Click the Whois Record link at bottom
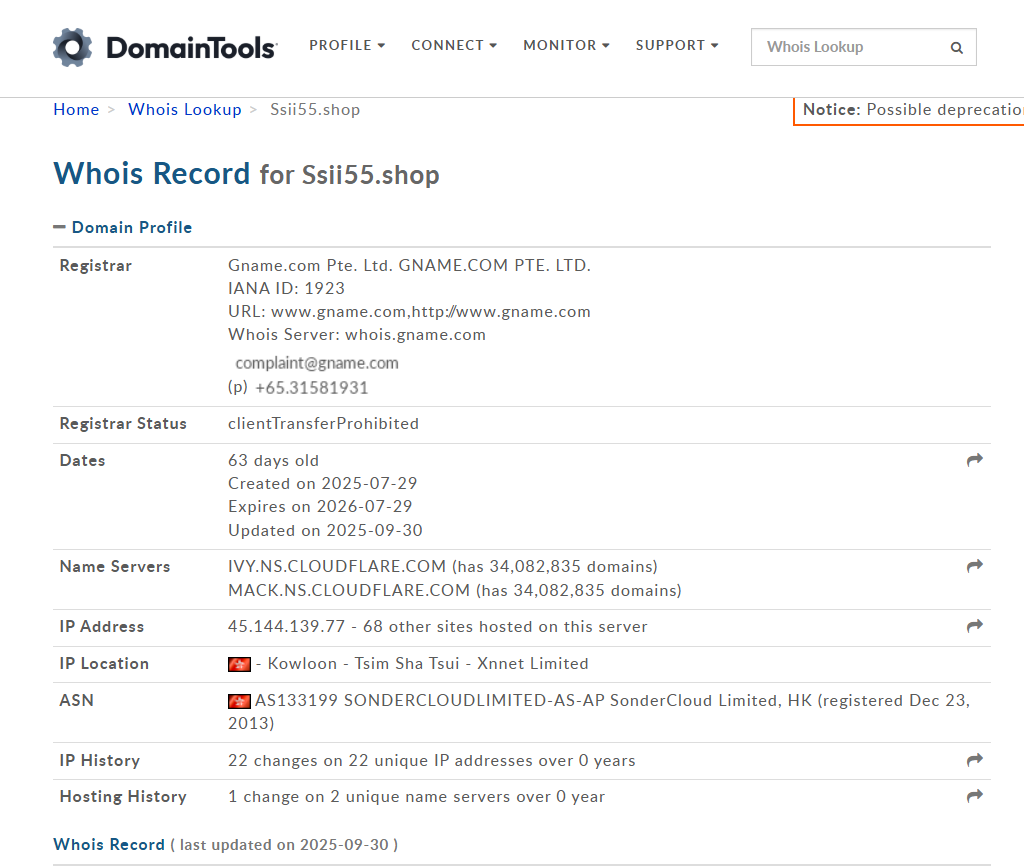The width and height of the screenshot is (1024, 866). click(x=109, y=845)
